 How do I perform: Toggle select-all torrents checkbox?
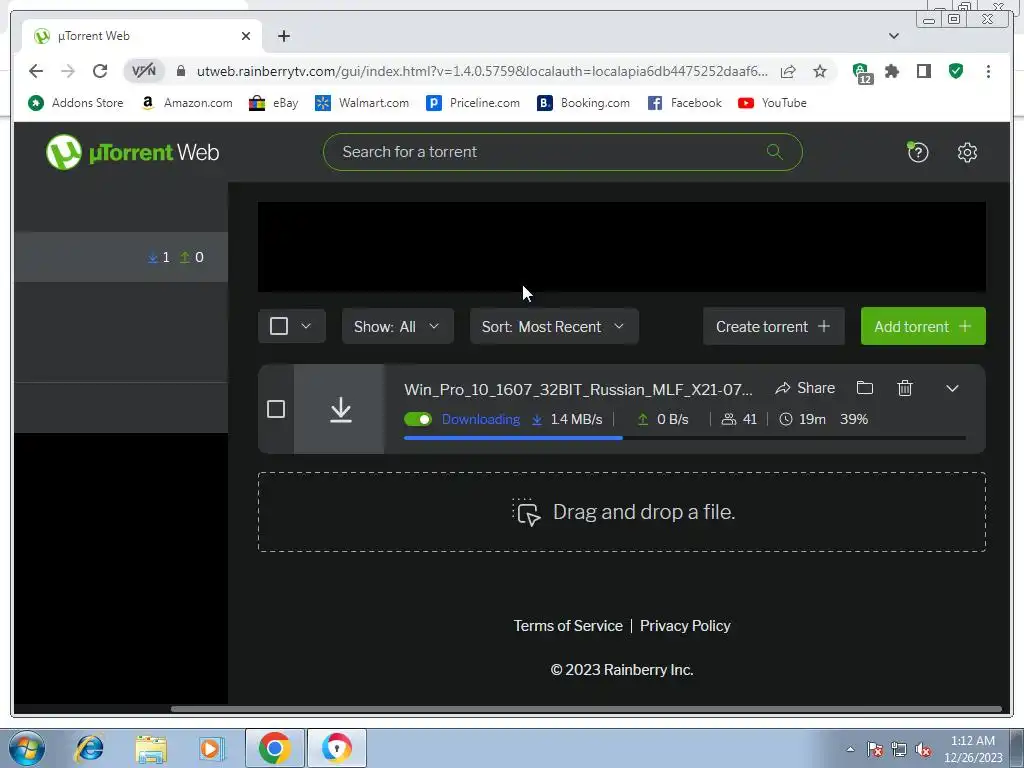pyautogui.click(x=279, y=326)
